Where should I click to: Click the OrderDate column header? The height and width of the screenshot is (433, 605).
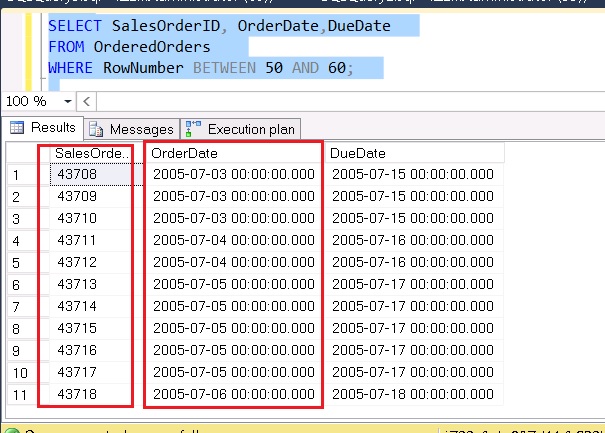pos(234,153)
